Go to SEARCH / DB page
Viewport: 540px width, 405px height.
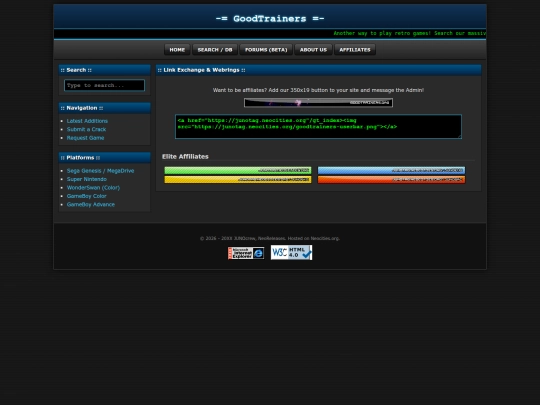coord(215,50)
